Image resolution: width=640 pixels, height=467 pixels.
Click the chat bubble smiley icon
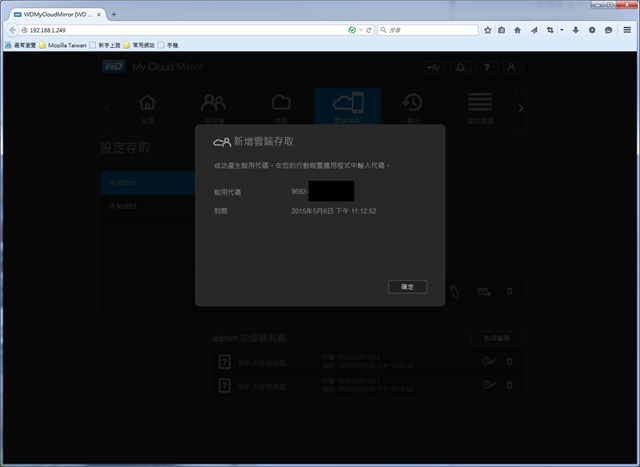(x=608, y=30)
